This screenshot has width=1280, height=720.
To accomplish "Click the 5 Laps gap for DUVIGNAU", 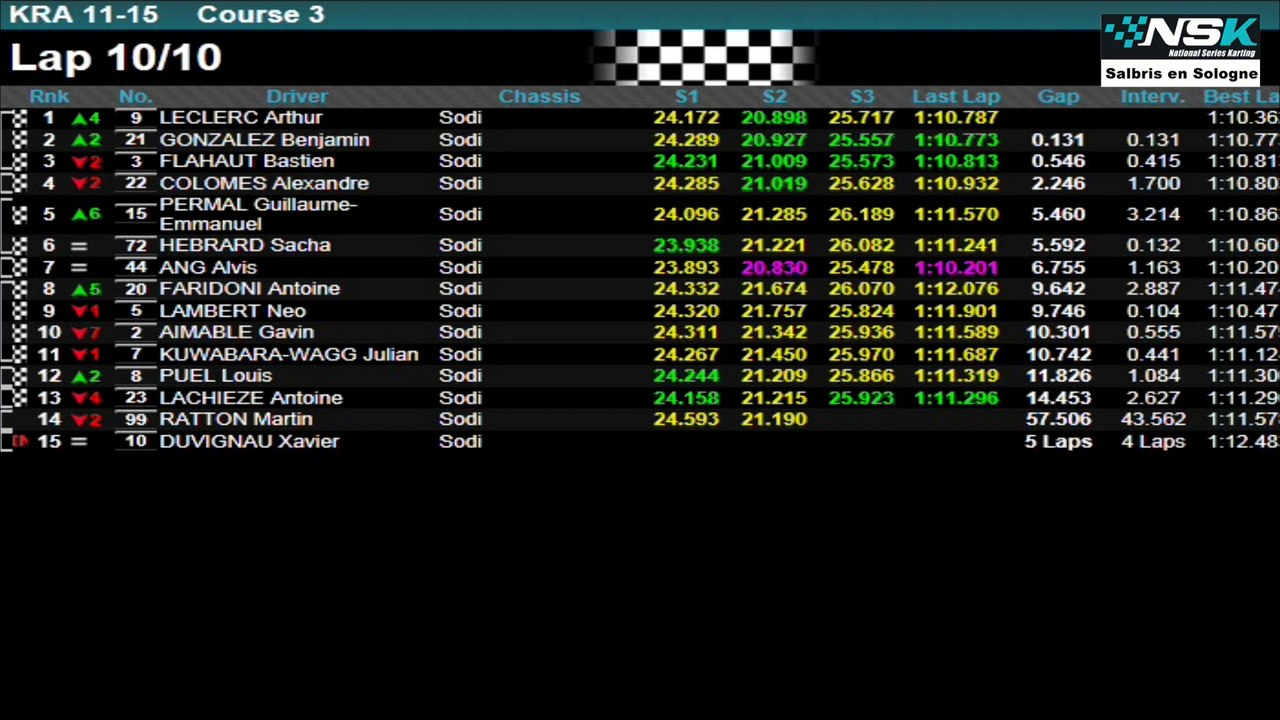I will coord(1058,442).
